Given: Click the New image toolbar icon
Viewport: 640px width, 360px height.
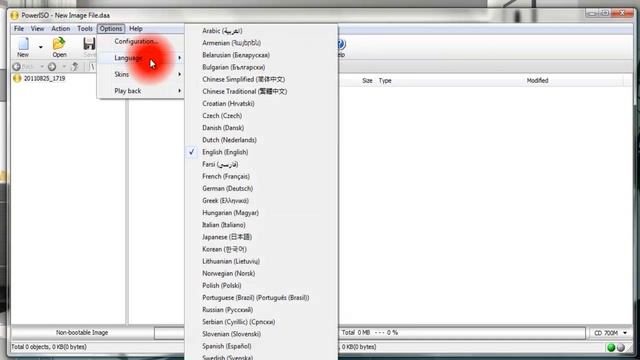Looking at the screenshot, I should pyautogui.click(x=23, y=47).
